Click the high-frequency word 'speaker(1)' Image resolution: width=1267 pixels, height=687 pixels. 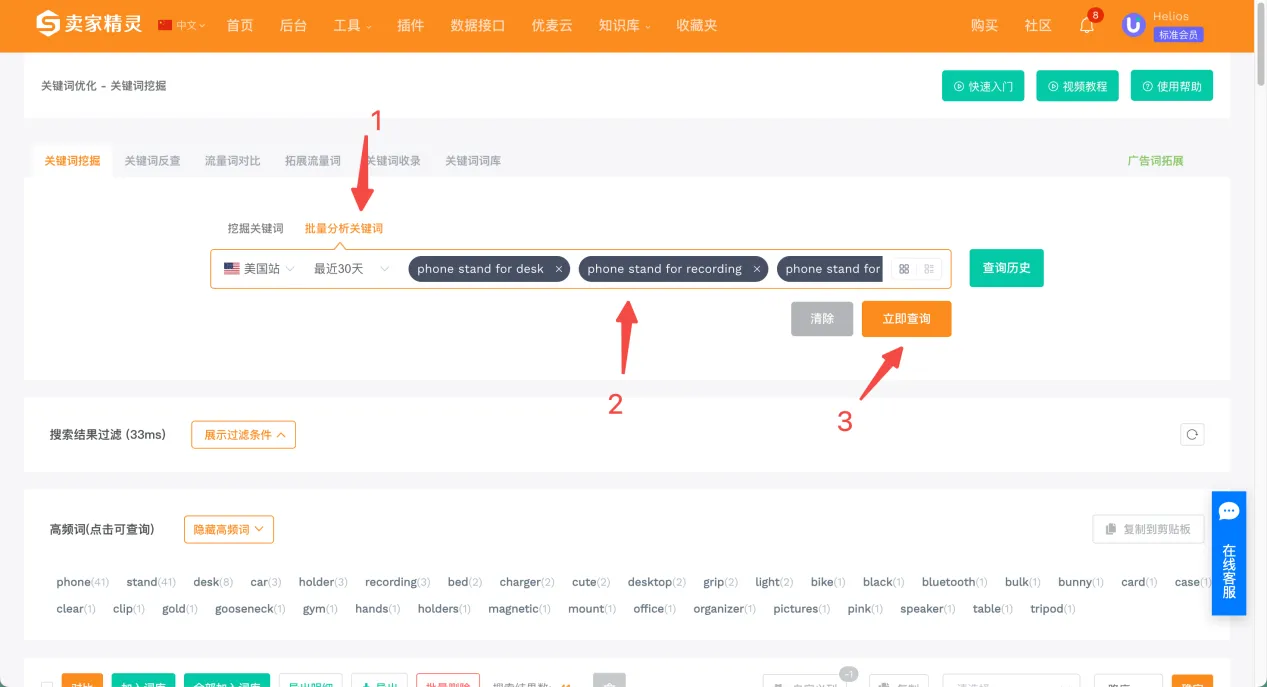click(x=928, y=609)
